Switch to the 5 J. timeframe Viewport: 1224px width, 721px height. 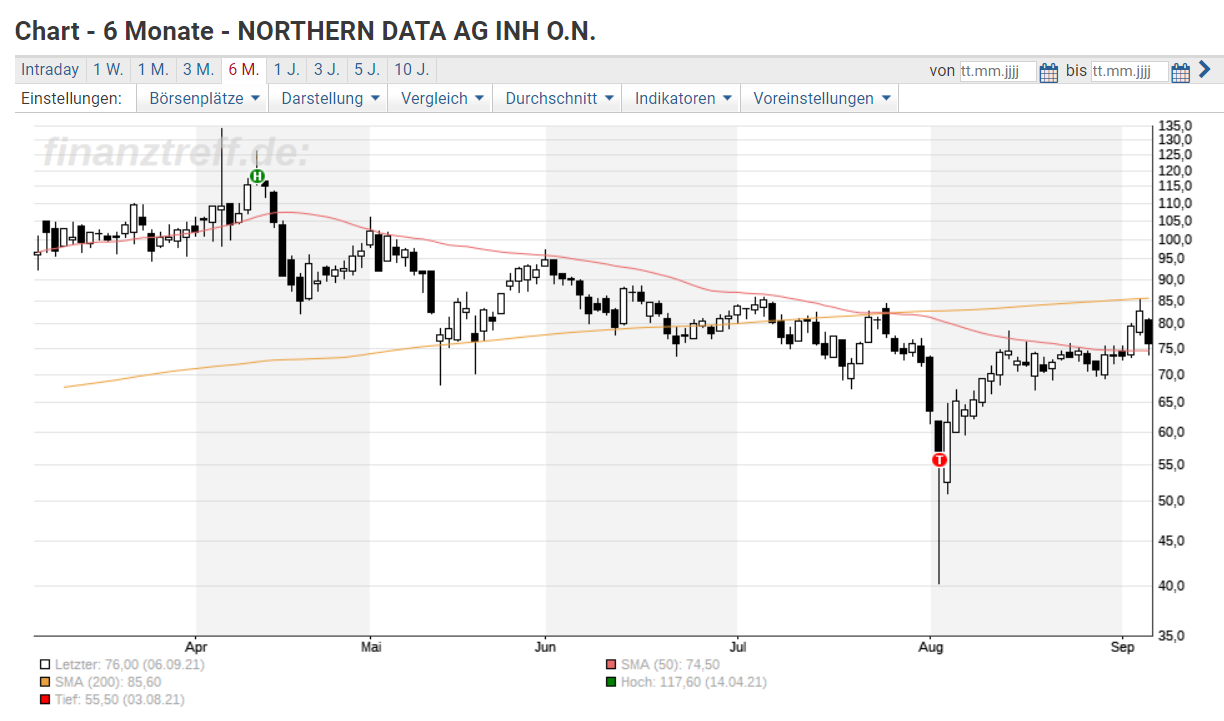366,70
